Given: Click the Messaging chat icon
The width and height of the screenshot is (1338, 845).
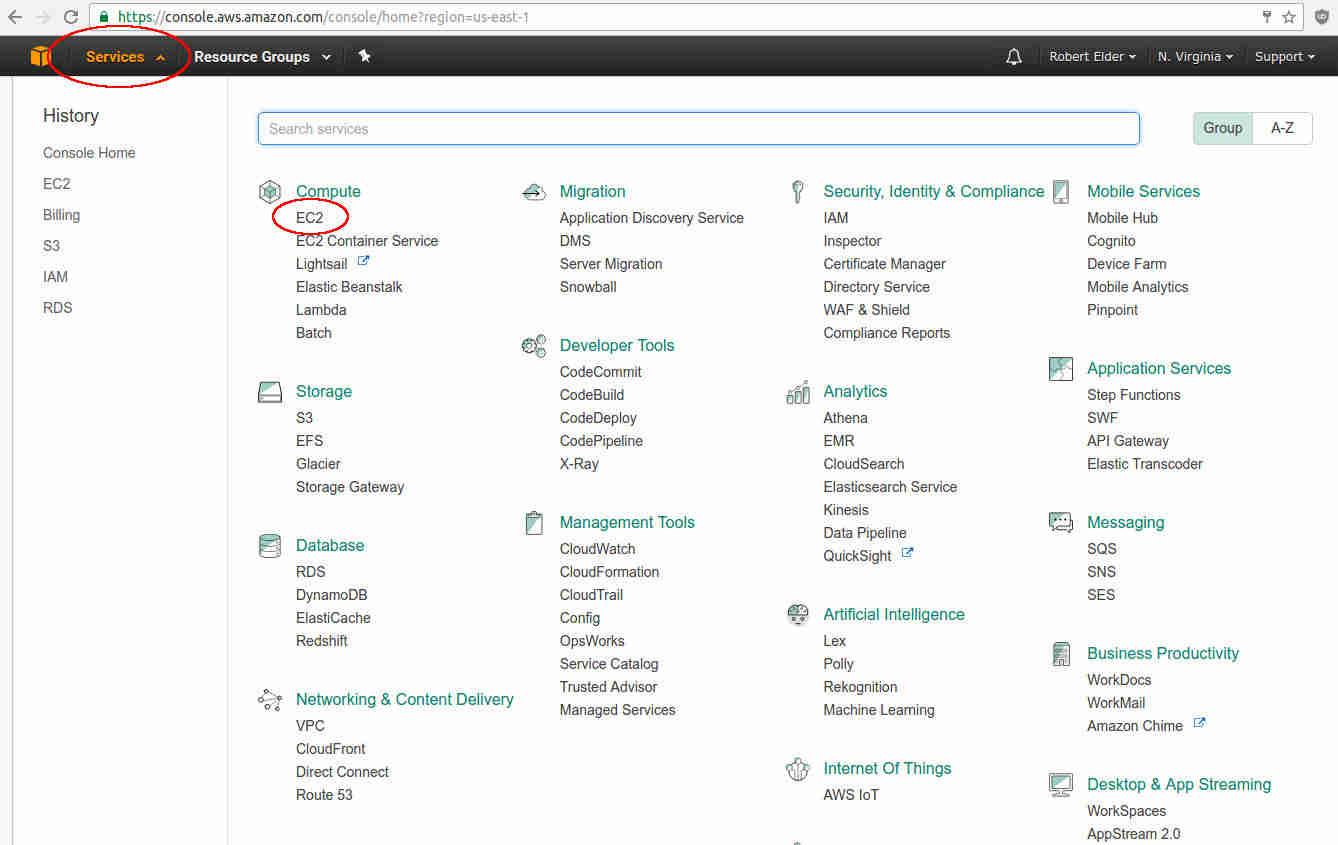Looking at the screenshot, I should [x=1061, y=522].
